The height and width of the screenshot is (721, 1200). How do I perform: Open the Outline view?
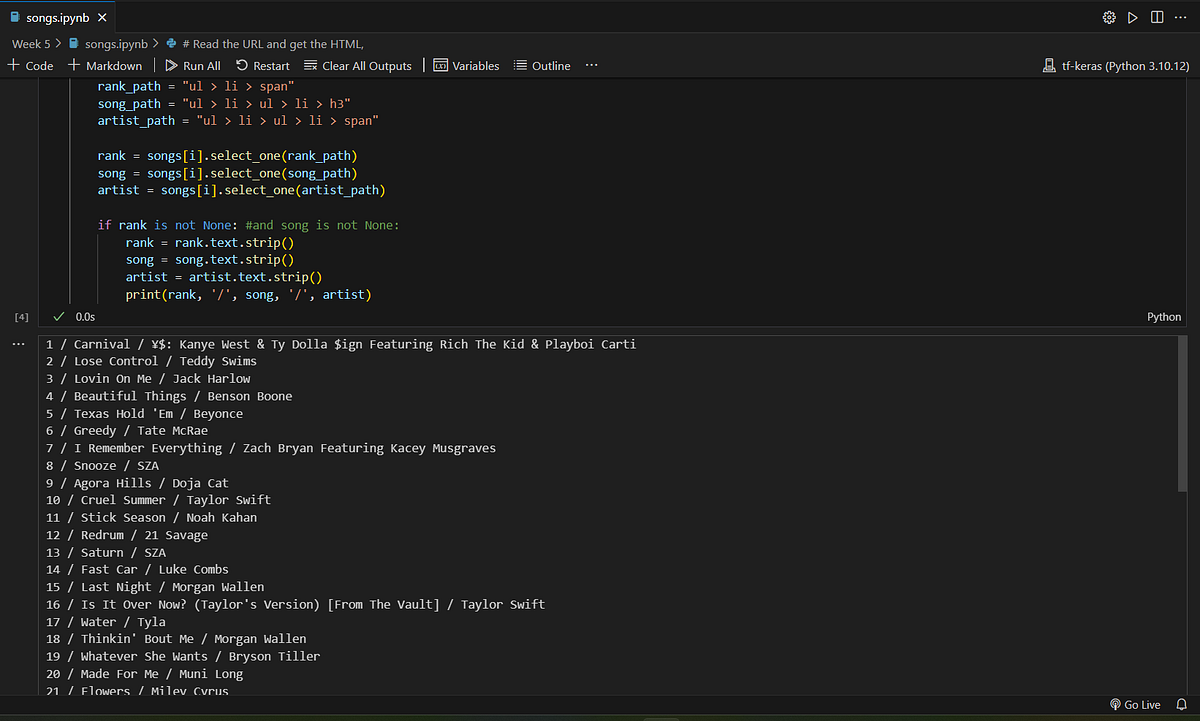(x=541, y=65)
